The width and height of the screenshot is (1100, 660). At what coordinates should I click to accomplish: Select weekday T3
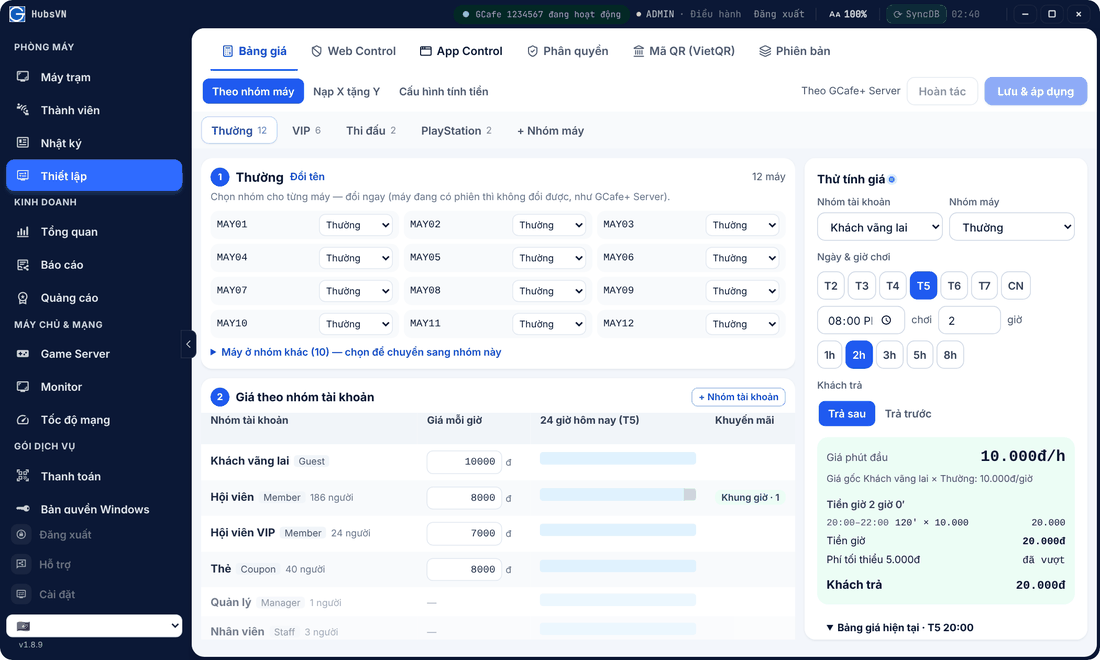[x=861, y=285]
